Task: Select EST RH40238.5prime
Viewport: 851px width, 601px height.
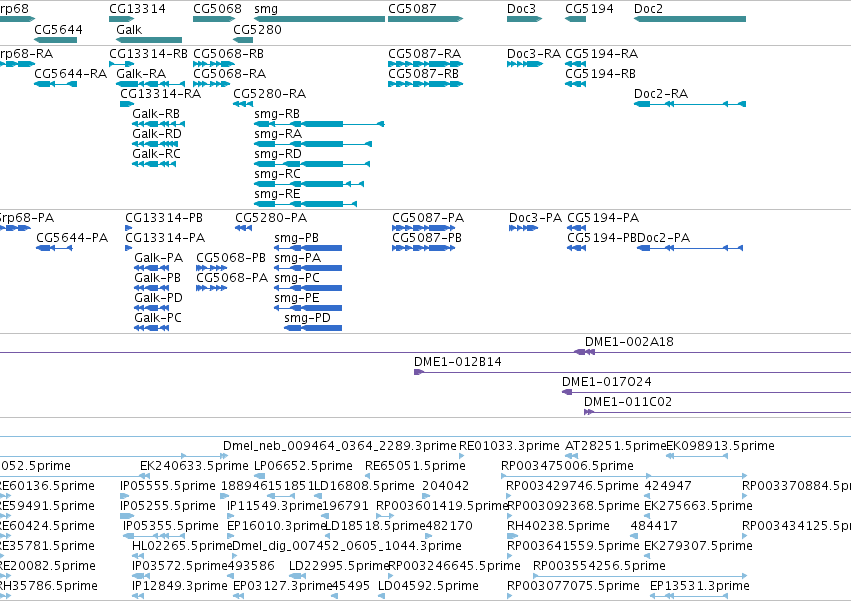Action: [x=513, y=536]
